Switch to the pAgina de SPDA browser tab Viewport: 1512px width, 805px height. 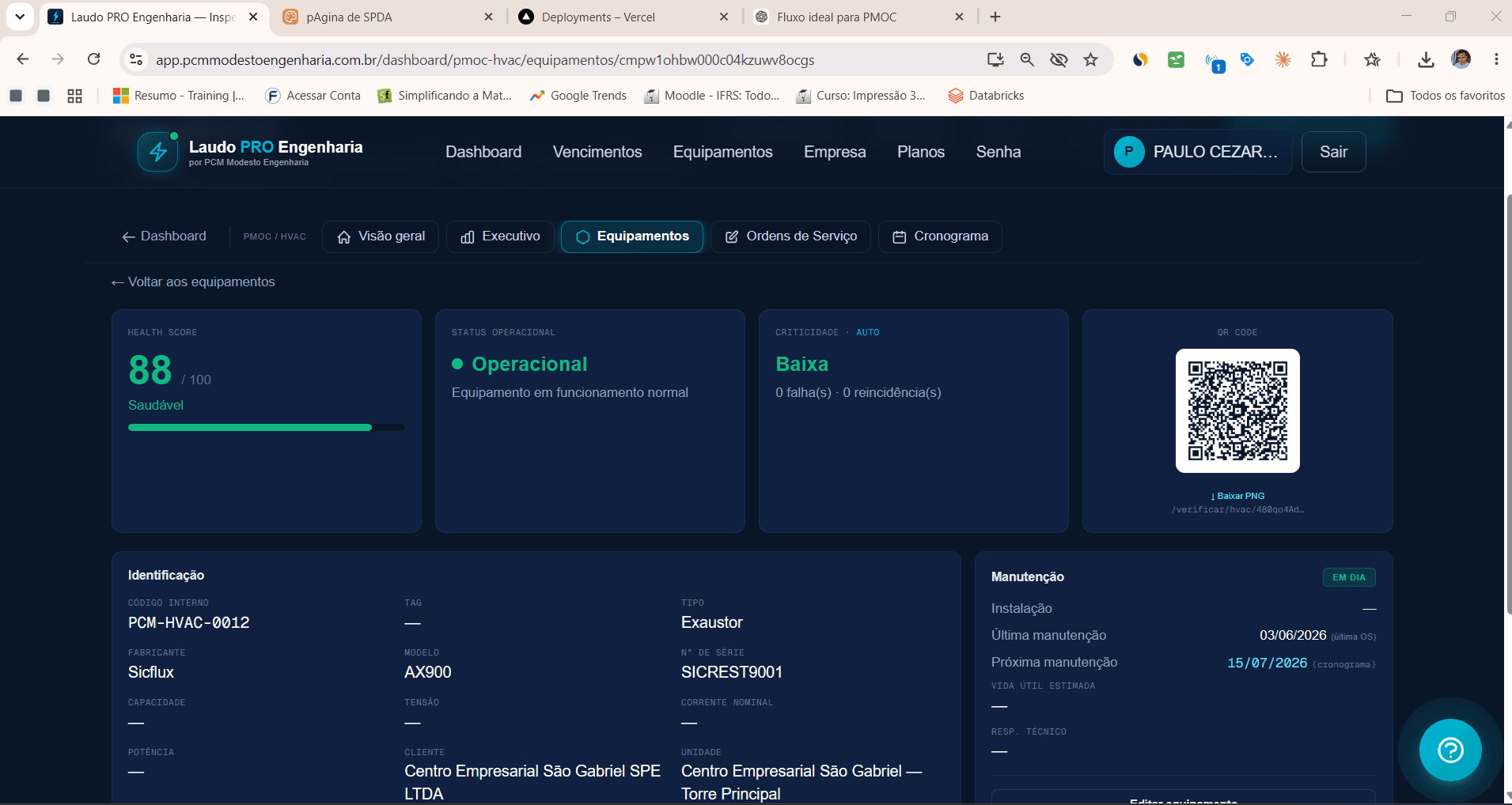click(x=388, y=17)
